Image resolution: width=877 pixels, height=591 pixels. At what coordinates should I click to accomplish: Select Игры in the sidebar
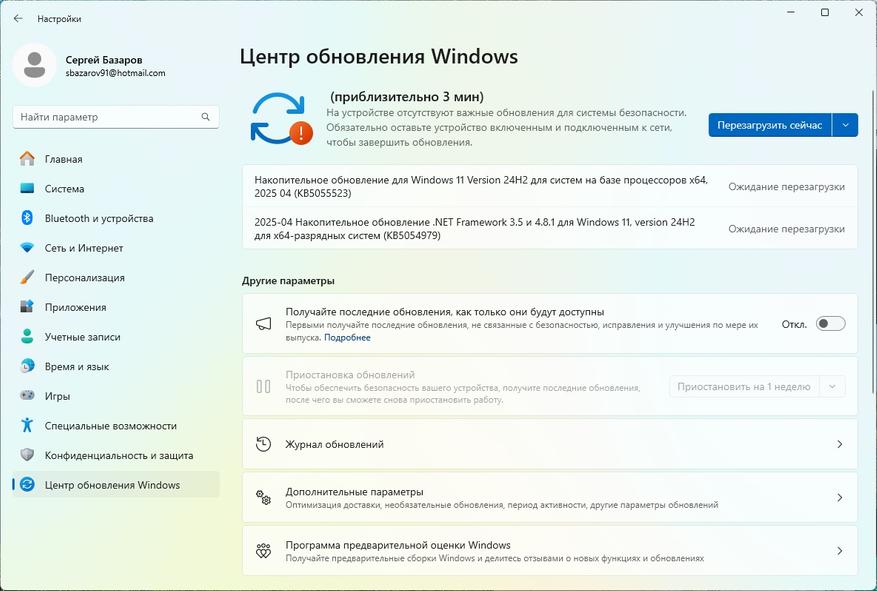click(116, 396)
